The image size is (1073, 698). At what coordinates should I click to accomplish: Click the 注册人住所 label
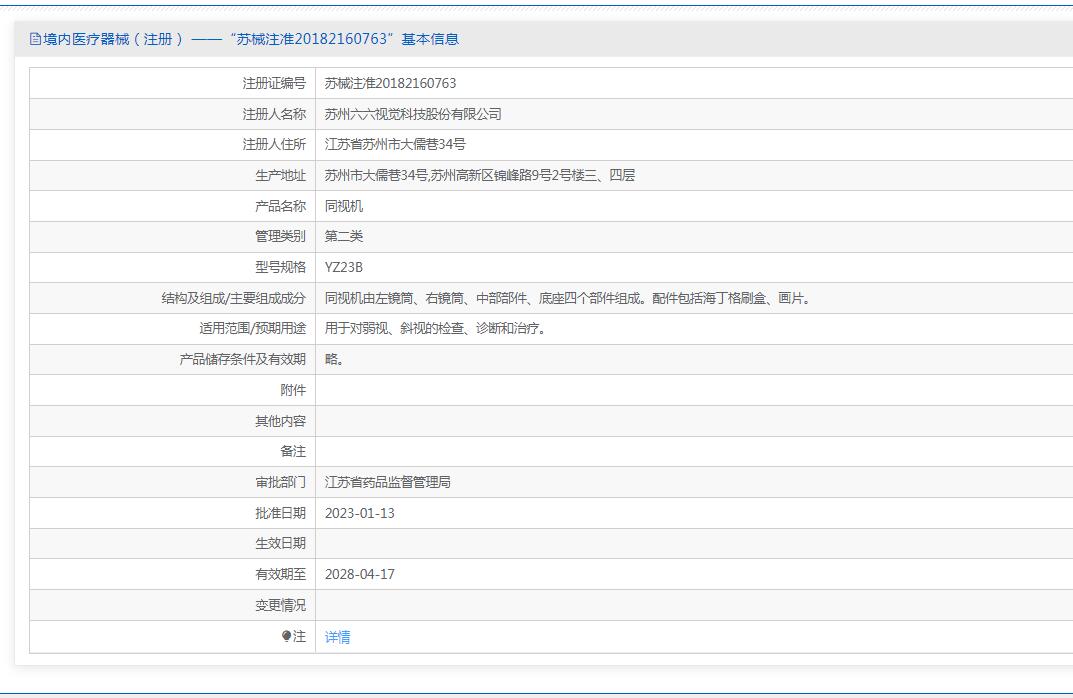pos(274,144)
